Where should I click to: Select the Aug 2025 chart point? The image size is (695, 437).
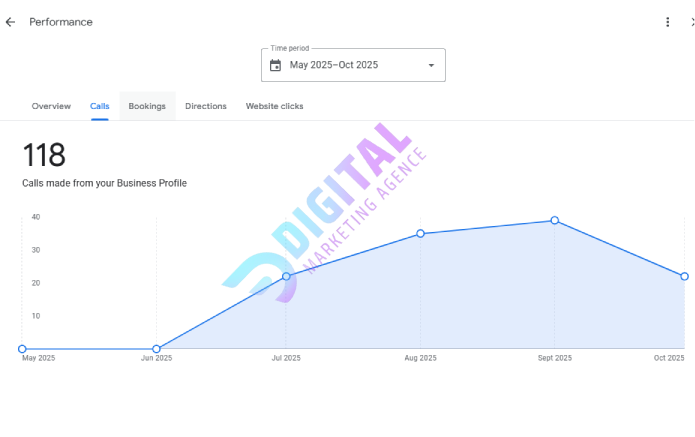coord(420,233)
